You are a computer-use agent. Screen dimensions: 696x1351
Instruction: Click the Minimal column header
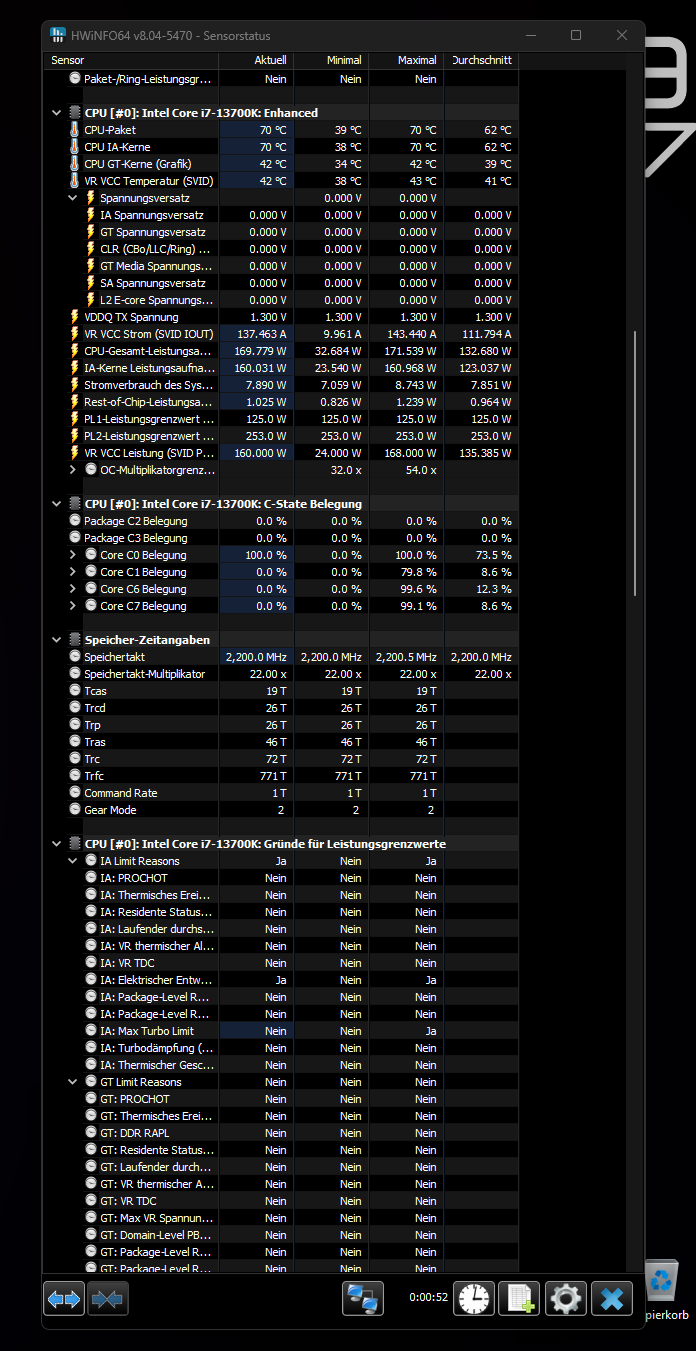click(x=331, y=60)
